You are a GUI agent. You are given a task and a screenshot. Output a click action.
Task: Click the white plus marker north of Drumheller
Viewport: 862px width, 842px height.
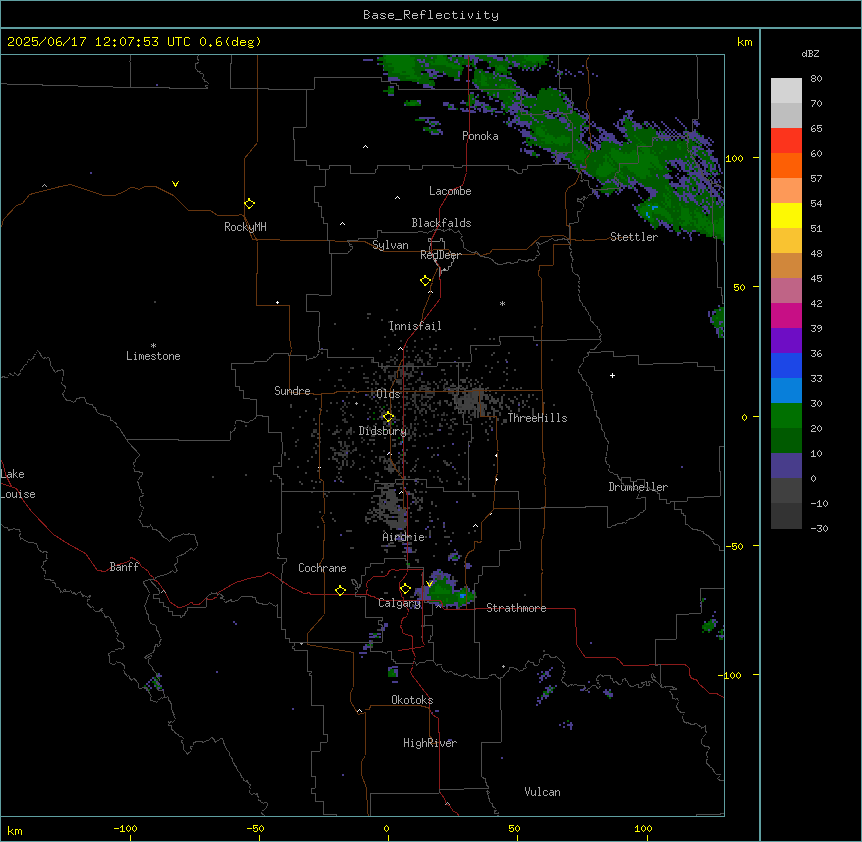coord(612,375)
